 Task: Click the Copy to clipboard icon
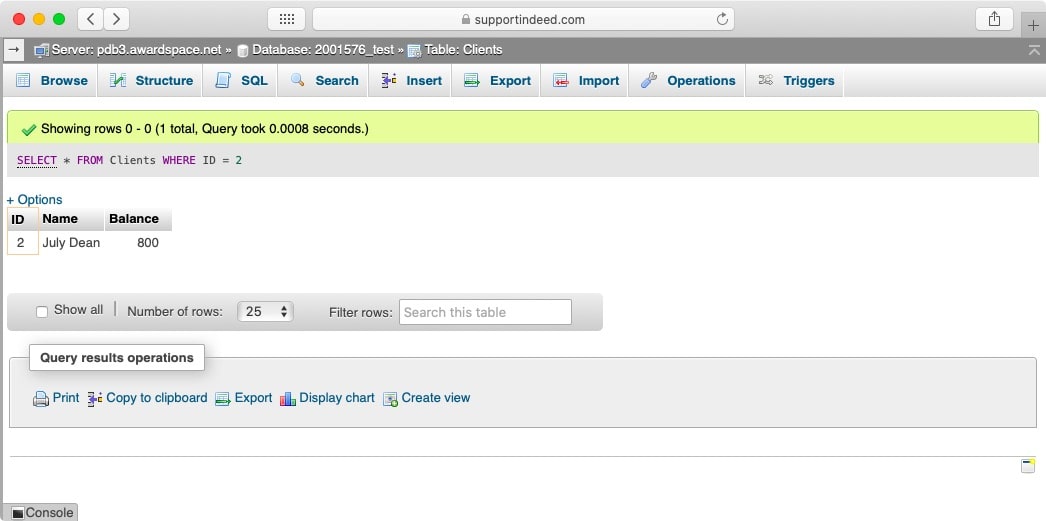click(x=95, y=398)
